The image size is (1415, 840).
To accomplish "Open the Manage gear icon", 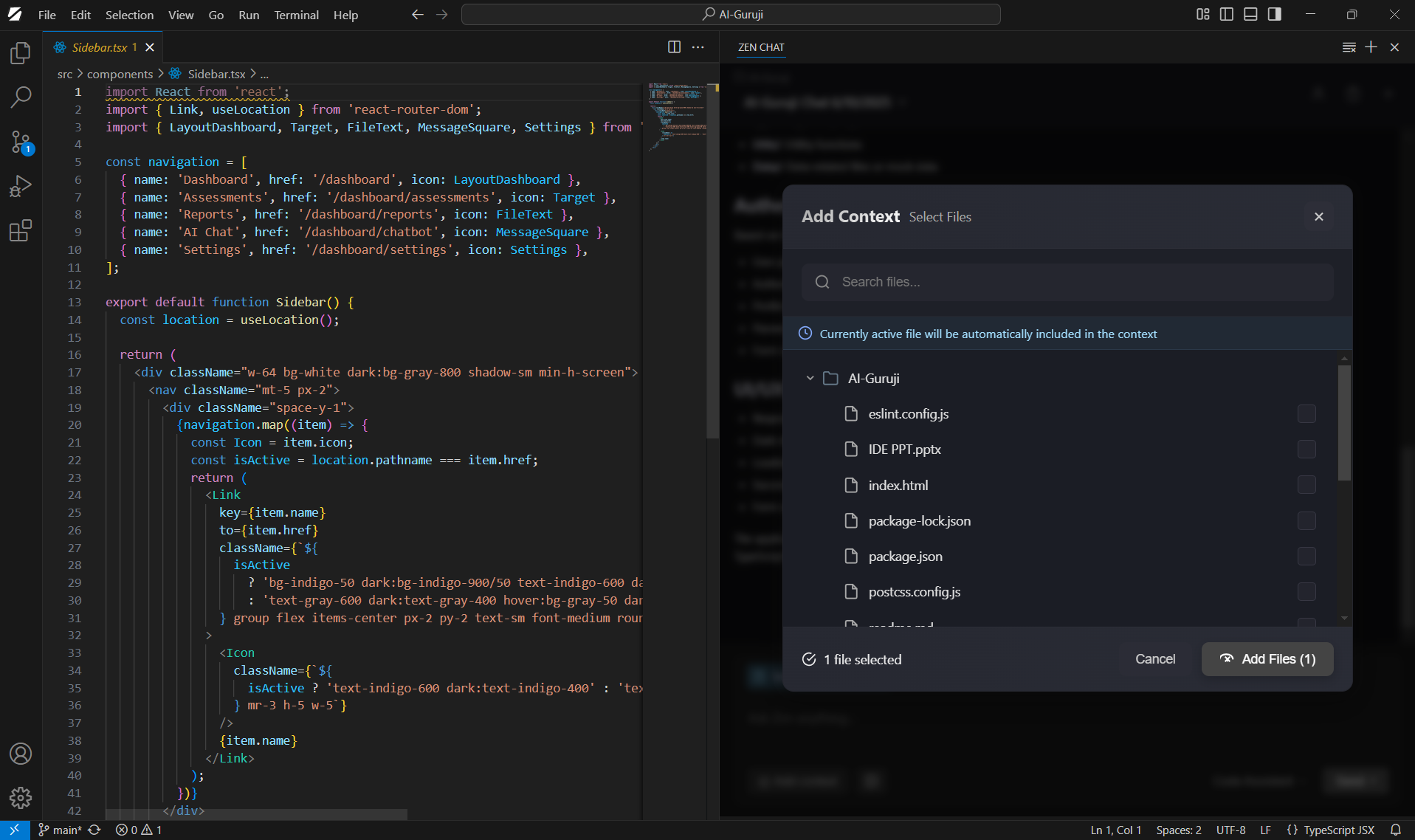I will [21, 798].
